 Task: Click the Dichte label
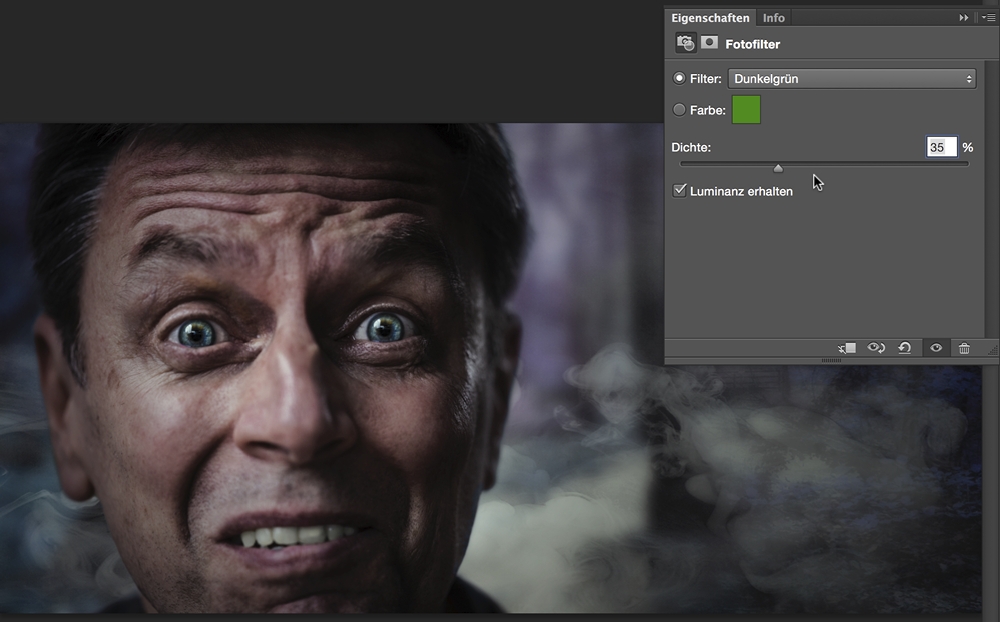[x=691, y=147]
